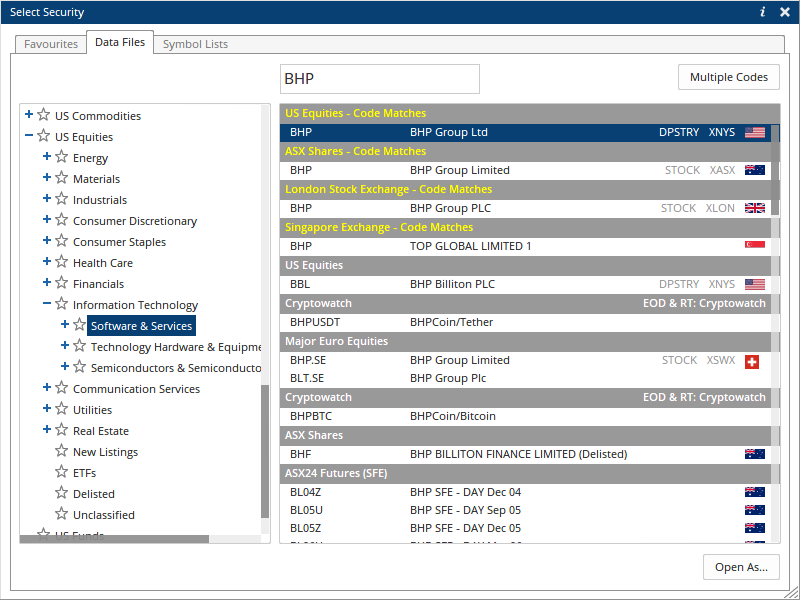Click Australian flag on BL05U row
This screenshot has width=801, height=601.
pos(755,510)
